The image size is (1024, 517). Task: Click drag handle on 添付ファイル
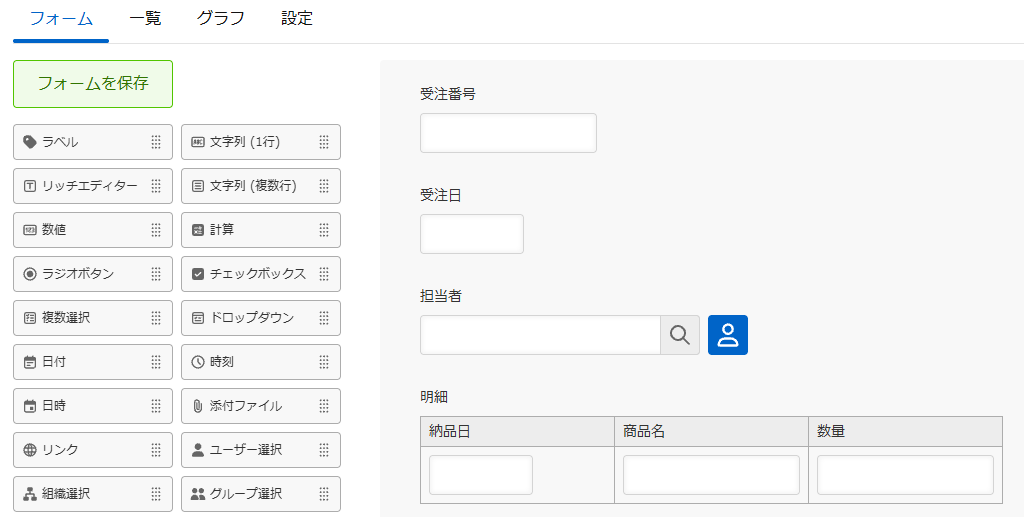click(x=324, y=406)
